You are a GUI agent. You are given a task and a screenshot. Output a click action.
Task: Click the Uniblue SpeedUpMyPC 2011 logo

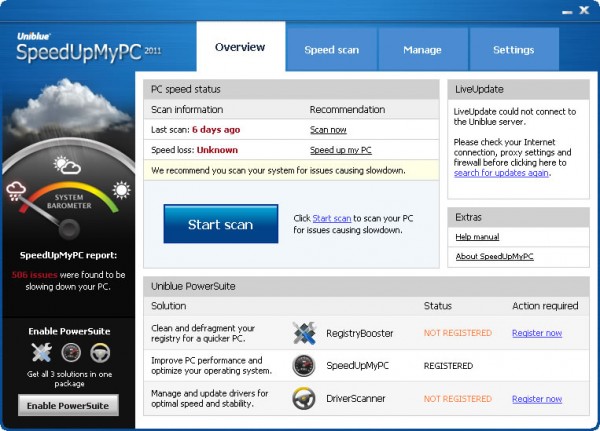[x=88, y=48]
